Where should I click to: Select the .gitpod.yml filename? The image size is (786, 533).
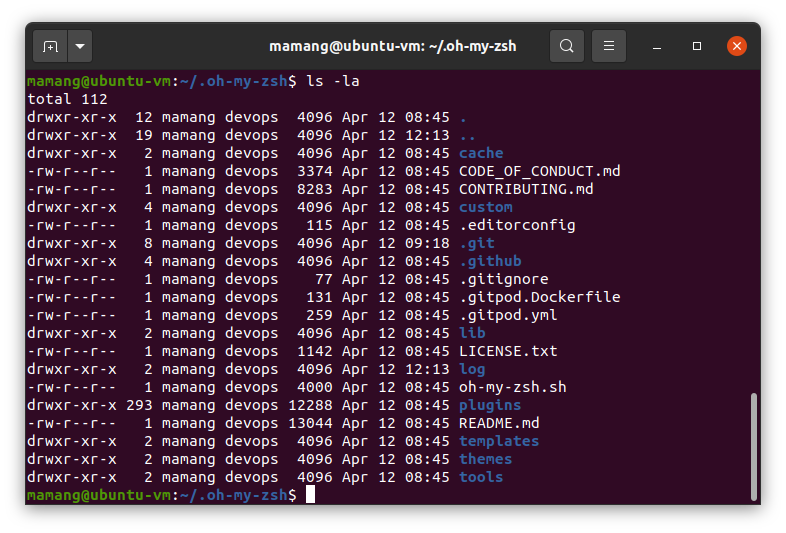click(508, 315)
